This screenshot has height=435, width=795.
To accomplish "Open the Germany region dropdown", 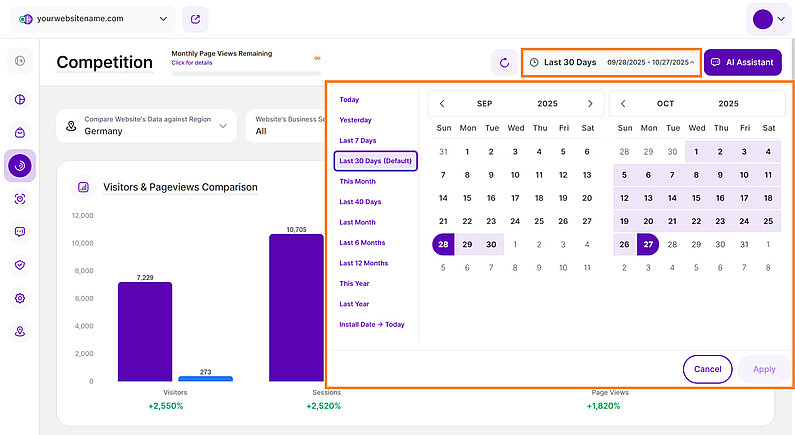I will coord(146,124).
